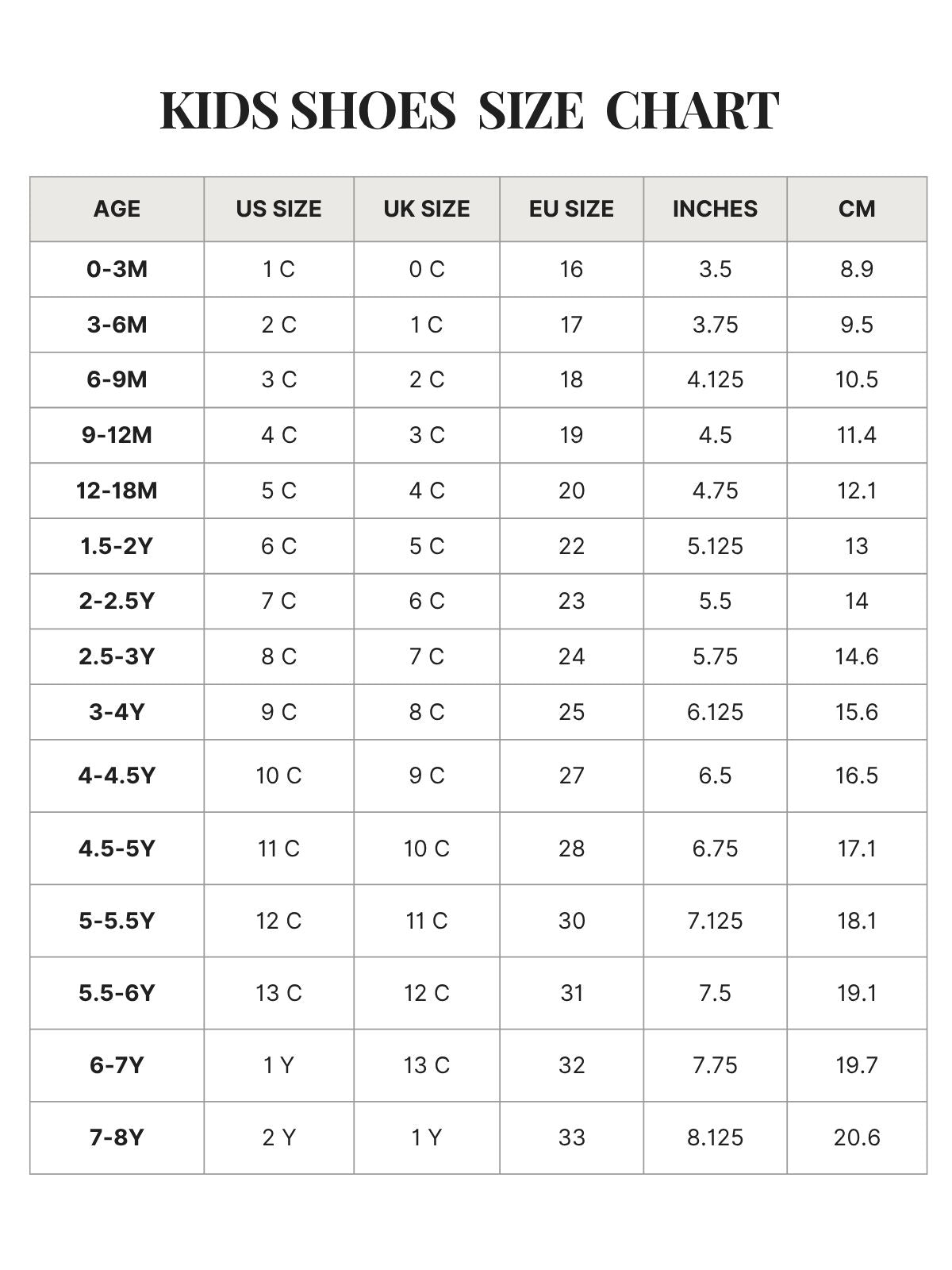Select the 20.6 cm cell
952x1270 pixels.
857,1137
